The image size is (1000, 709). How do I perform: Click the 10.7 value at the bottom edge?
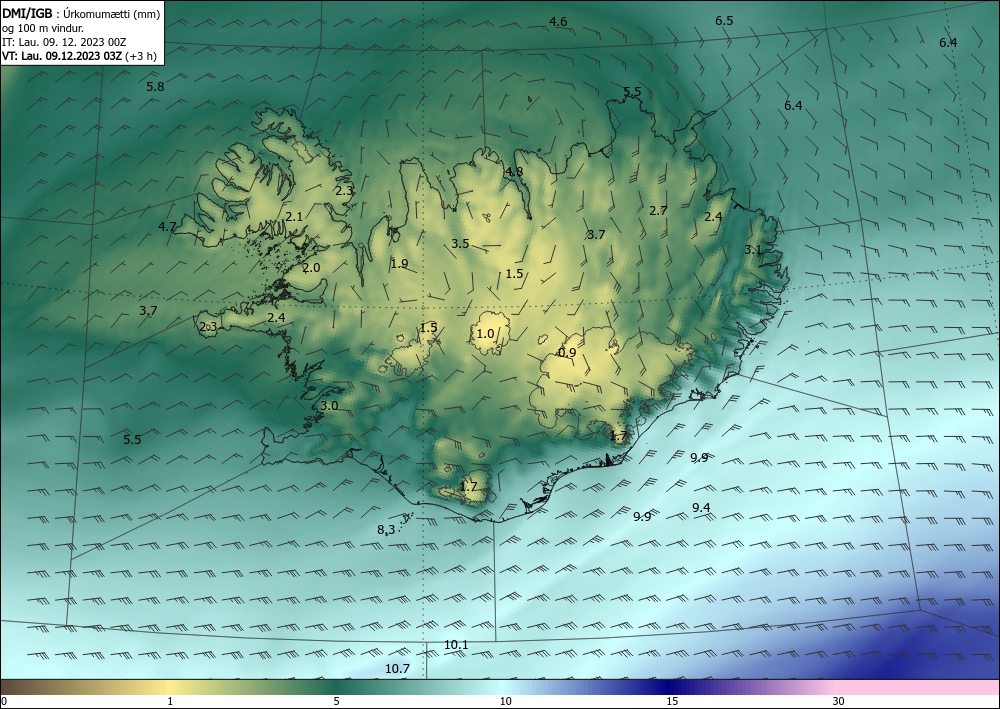pos(397,669)
